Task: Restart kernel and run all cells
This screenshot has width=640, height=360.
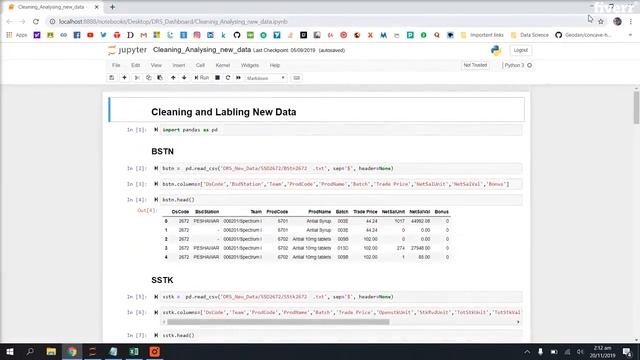Action: pyautogui.click(x=238, y=78)
